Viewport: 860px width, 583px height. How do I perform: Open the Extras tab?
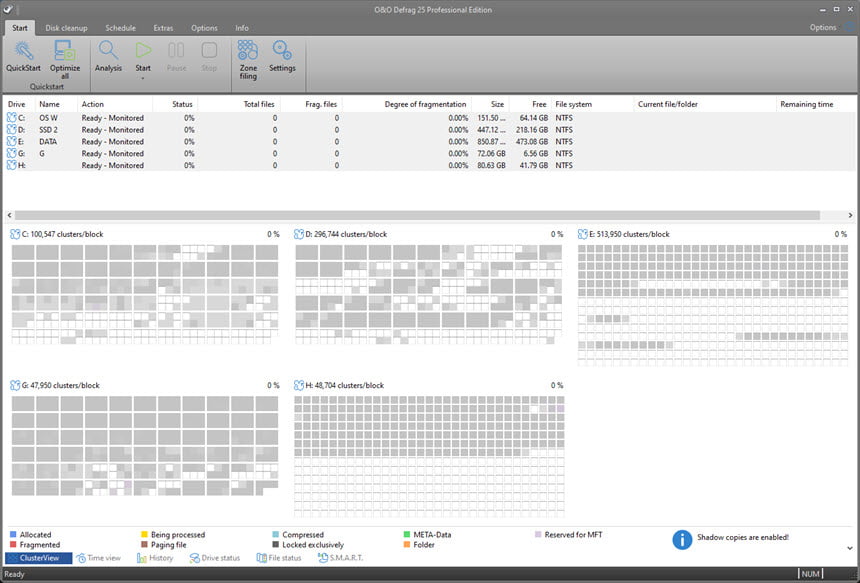coord(163,28)
